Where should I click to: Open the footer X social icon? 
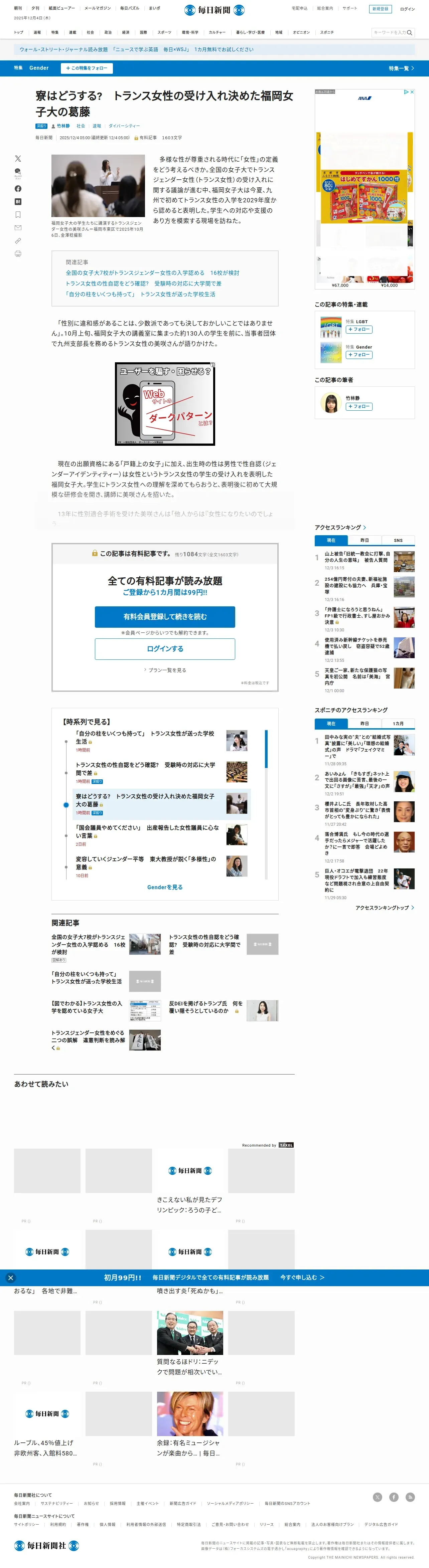coord(378,1497)
